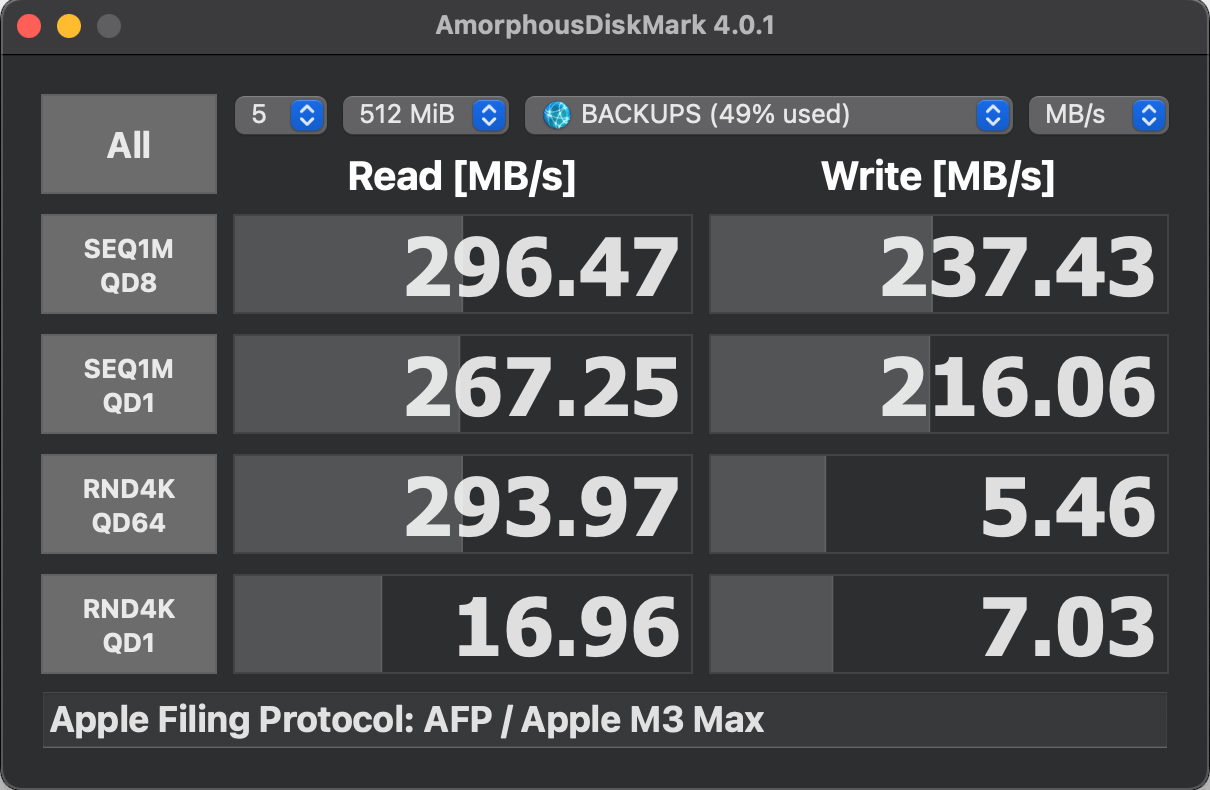Open the MB/s unit dropdown
Screen dimensions: 1210x790
(x=1097, y=115)
